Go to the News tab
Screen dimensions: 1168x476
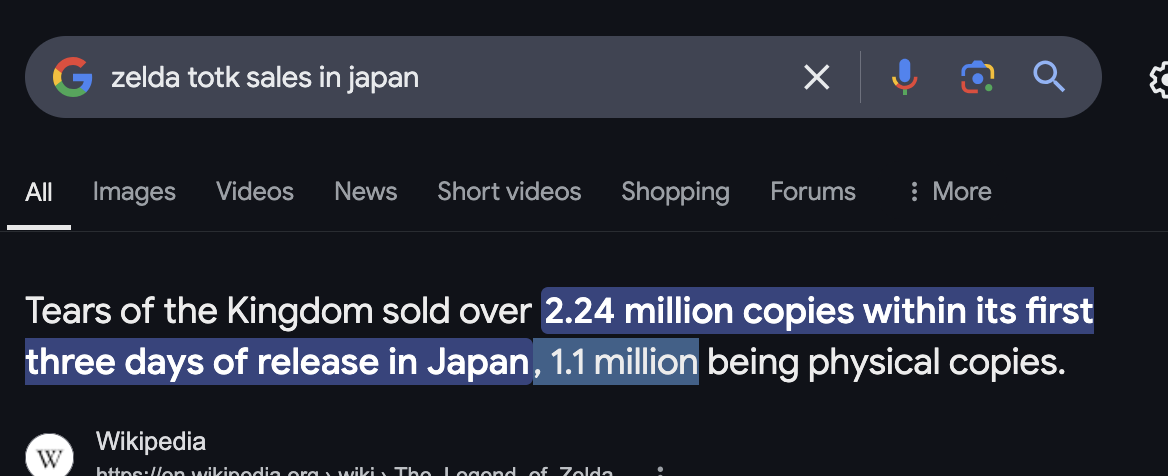[x=366, y=192]
